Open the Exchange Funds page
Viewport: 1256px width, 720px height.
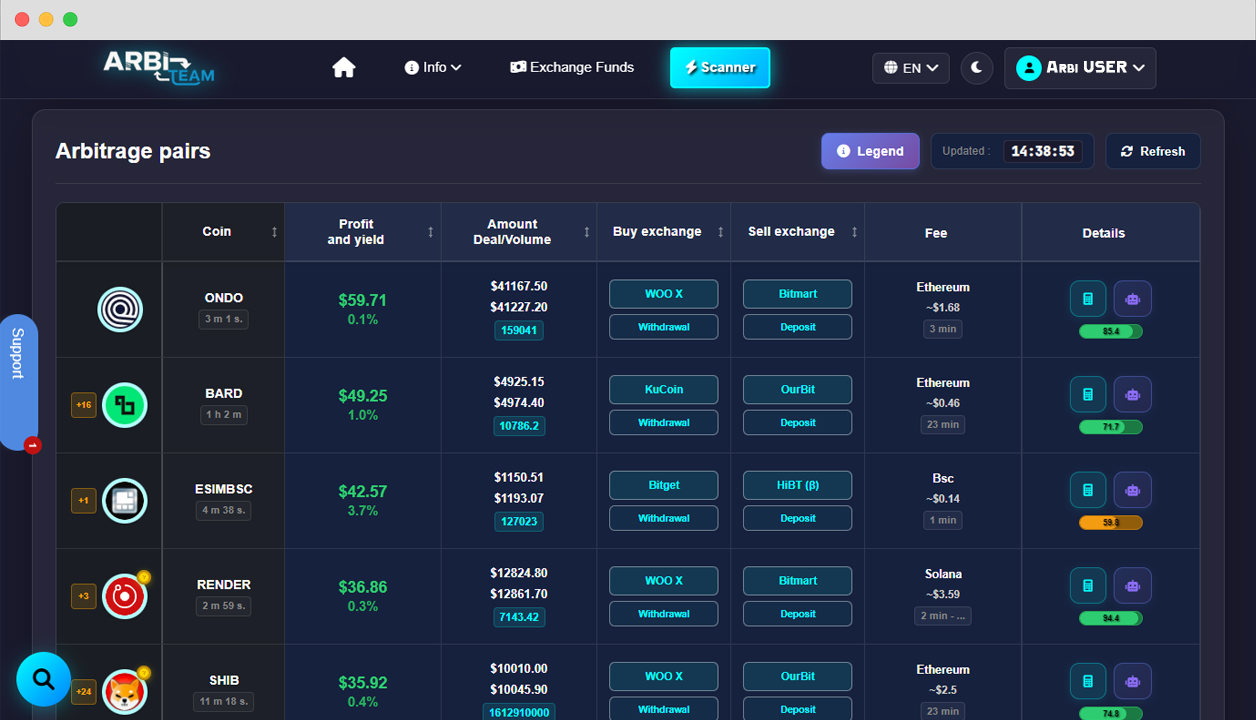(572, 67)
